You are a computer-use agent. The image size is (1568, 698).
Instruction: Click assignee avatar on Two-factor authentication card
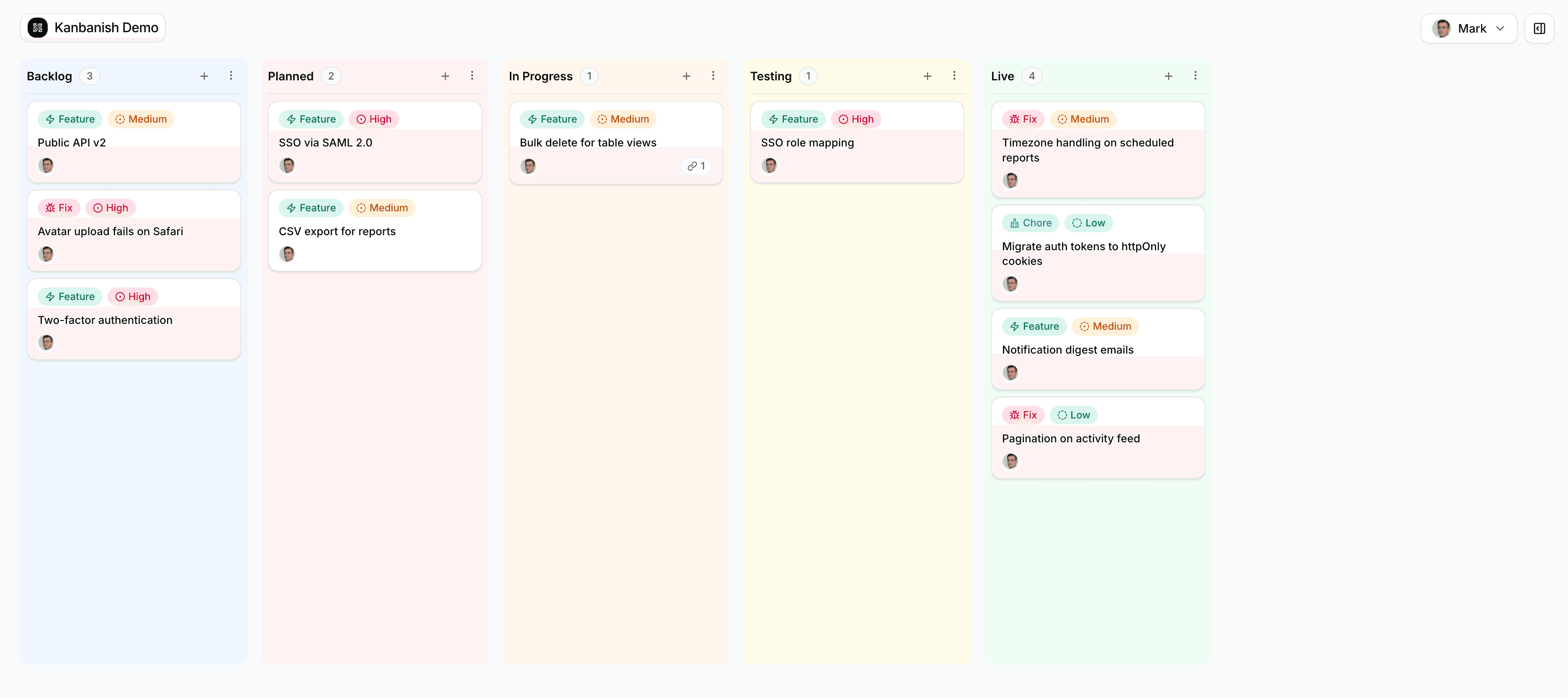(46, 343)
